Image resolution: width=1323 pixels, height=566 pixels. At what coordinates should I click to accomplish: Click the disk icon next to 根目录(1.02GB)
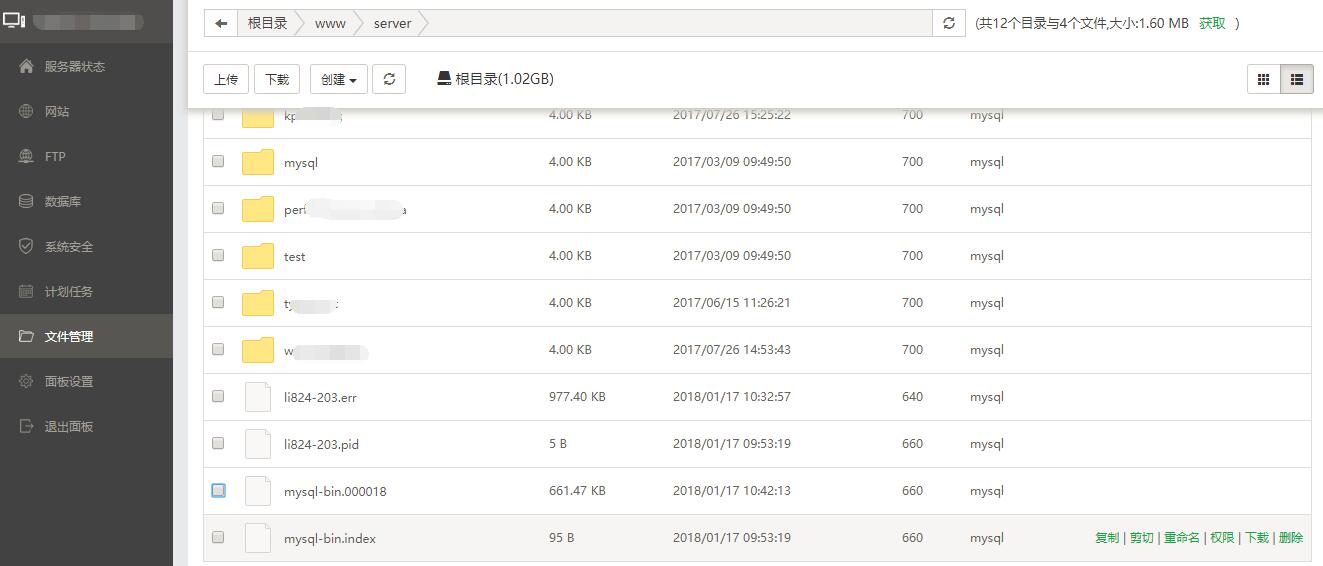pyautogui.click(x=444, y=78)
